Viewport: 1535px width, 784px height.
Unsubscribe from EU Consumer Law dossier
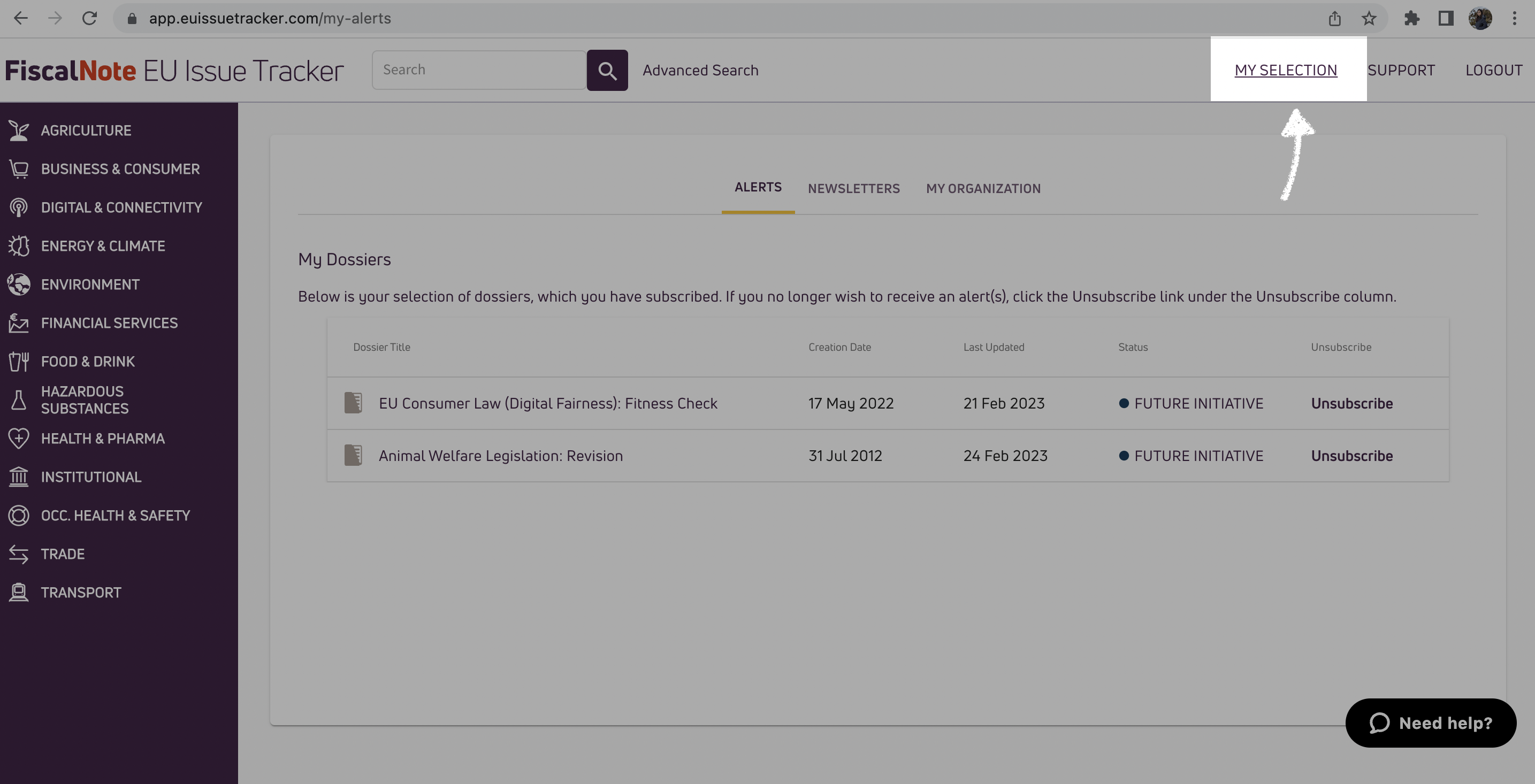point(1351,403)
